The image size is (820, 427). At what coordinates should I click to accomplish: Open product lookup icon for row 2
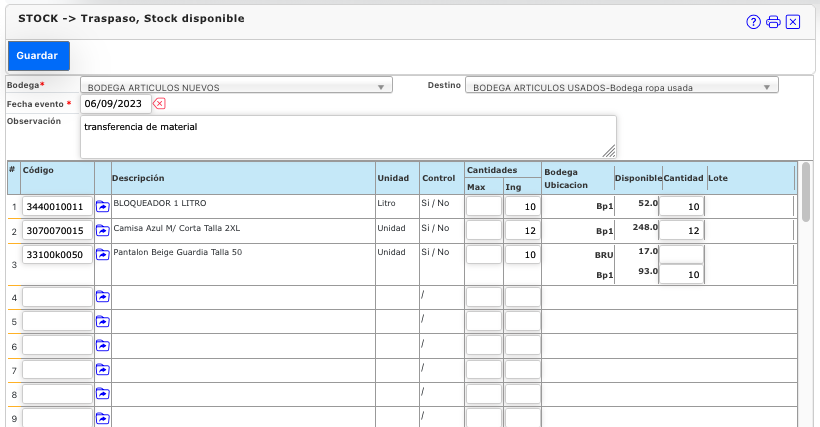(102, 231)
